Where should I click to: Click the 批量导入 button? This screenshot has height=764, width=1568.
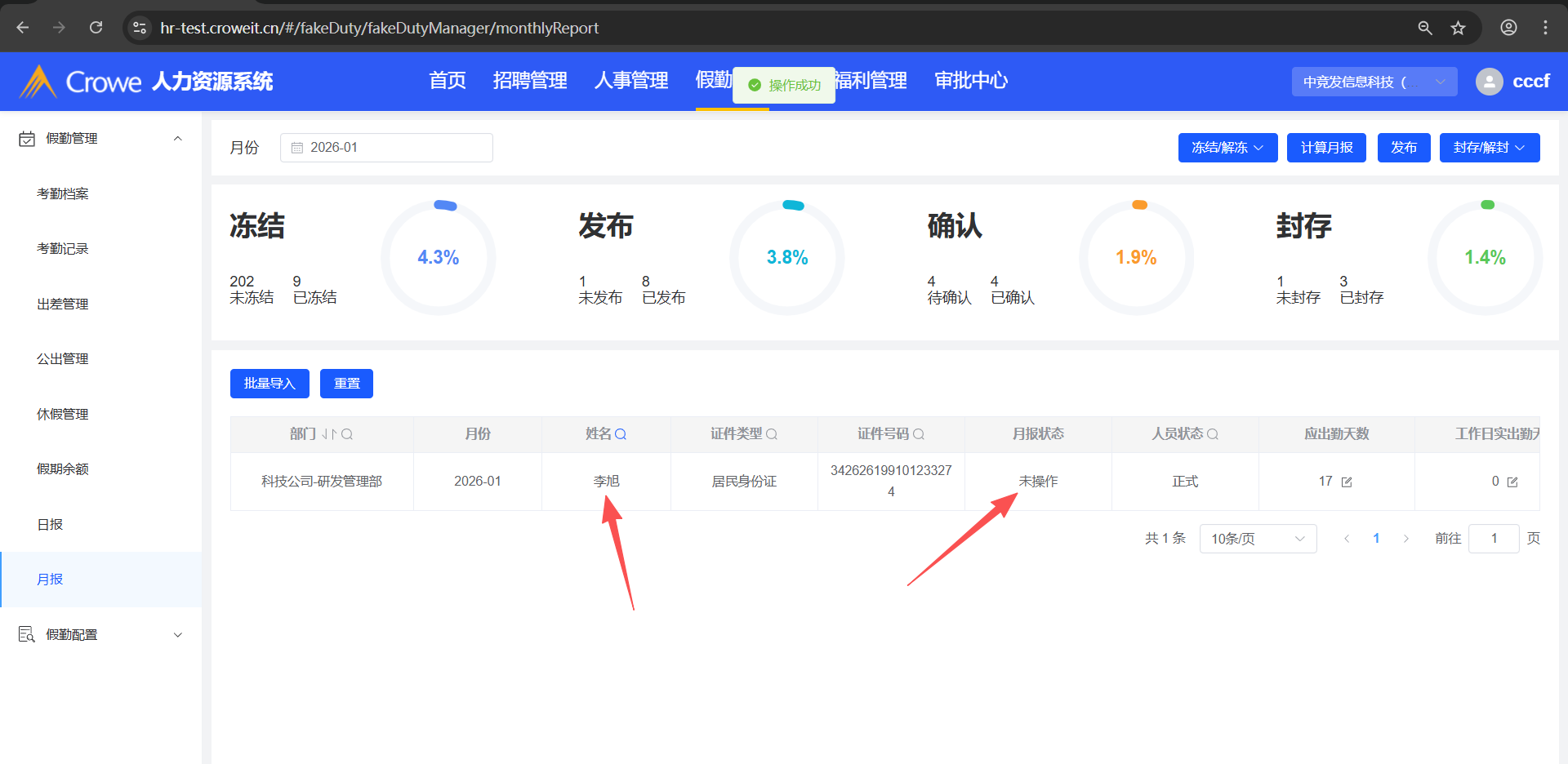(269, 384)
